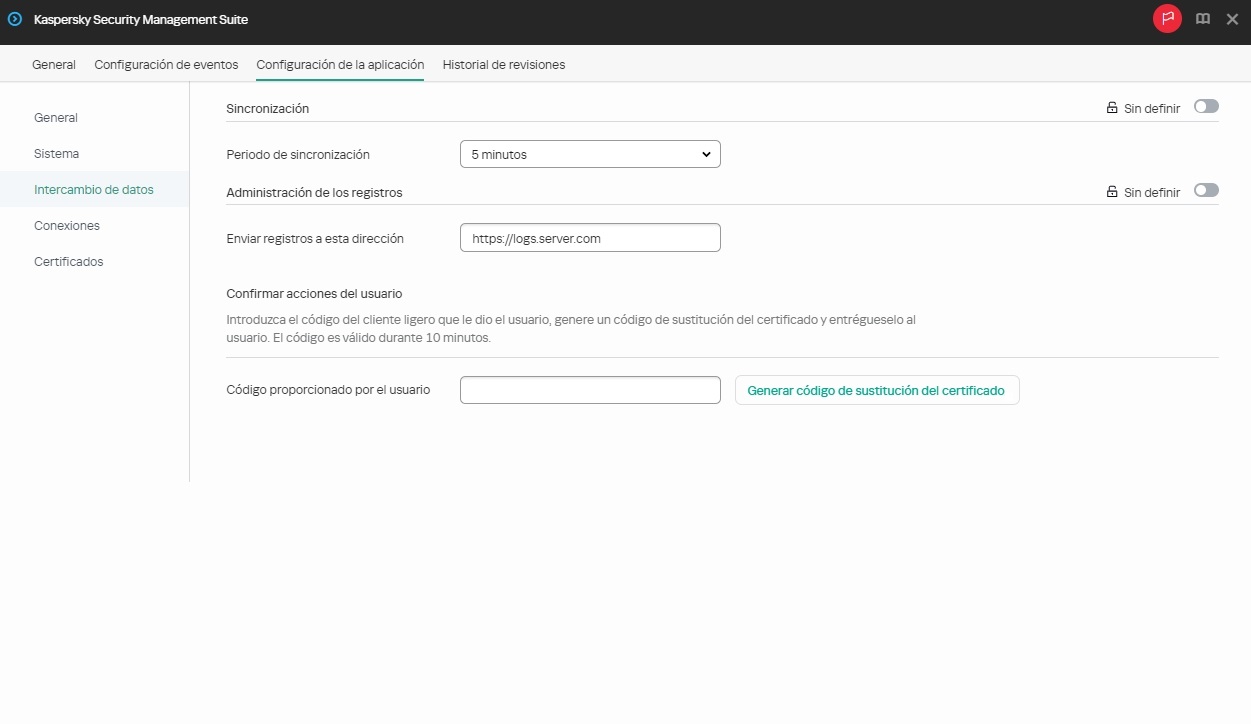Screen dimensions: 1251x724
Task: Click Generar código de sustitución del certificado
Action: [x=877, y=390]
